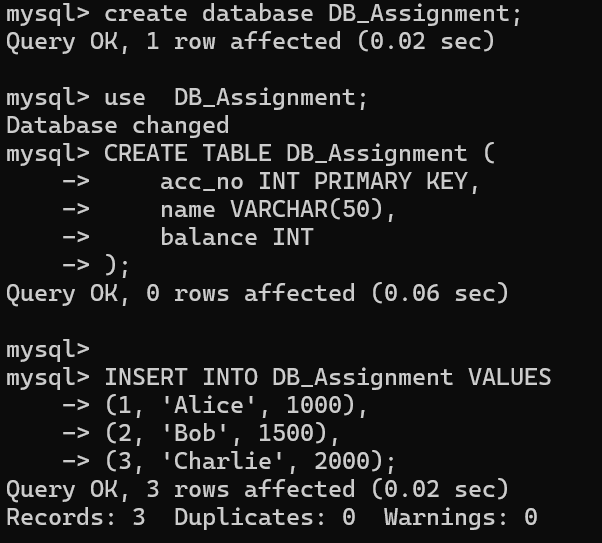This screenshot has width=602, height=543.
Task: Click the empty 'mysql>' prompt line
Action: pyautogui.click(x=47, y=350)
